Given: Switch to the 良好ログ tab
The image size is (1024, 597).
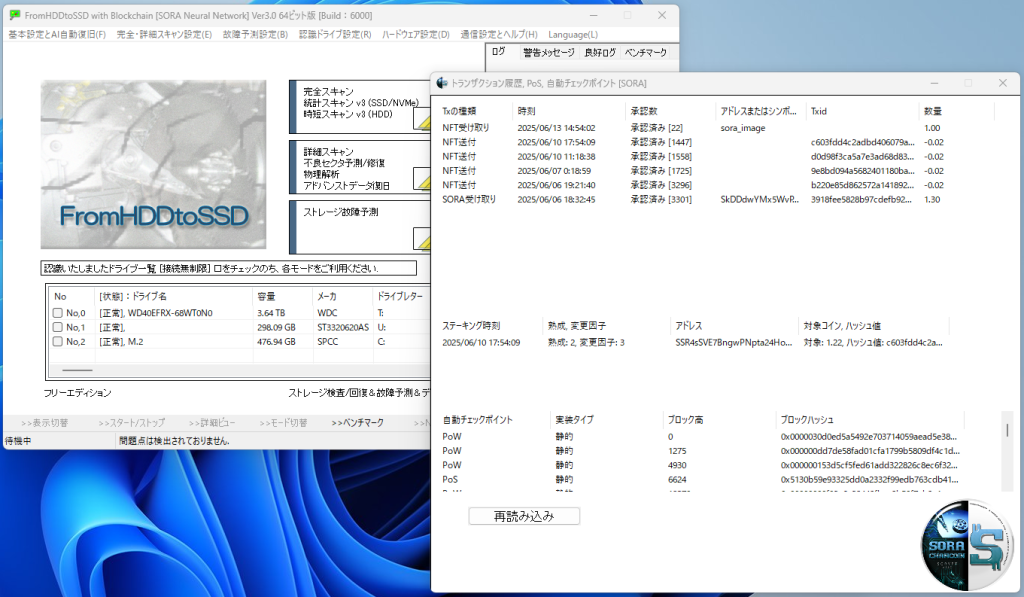Looking at the screenshot, I should point(600,52).
